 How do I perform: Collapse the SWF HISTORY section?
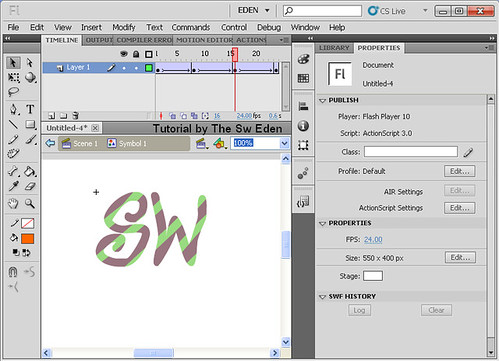pyautogui.click(x=322, y=297)
